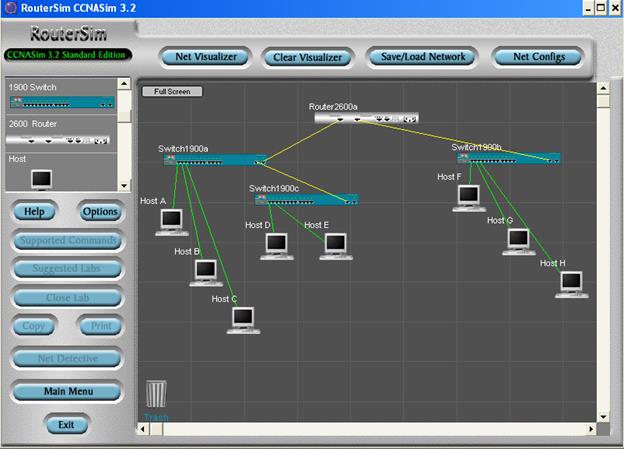Viewport: 624px width, 449px height.
Task: Select the Router2600a device icon
Action: tap(367, 118)
